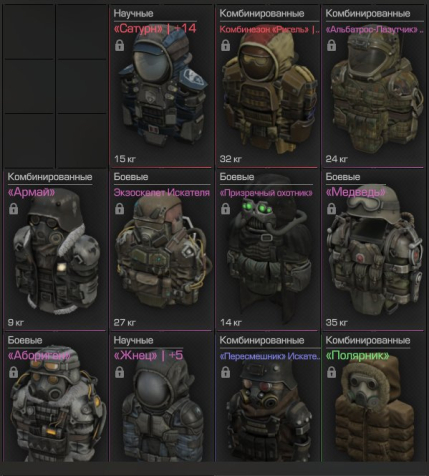429x476 pixels.
Task: Click lock icon on «Жнец» armor card
Action: [x=119, y=372]
